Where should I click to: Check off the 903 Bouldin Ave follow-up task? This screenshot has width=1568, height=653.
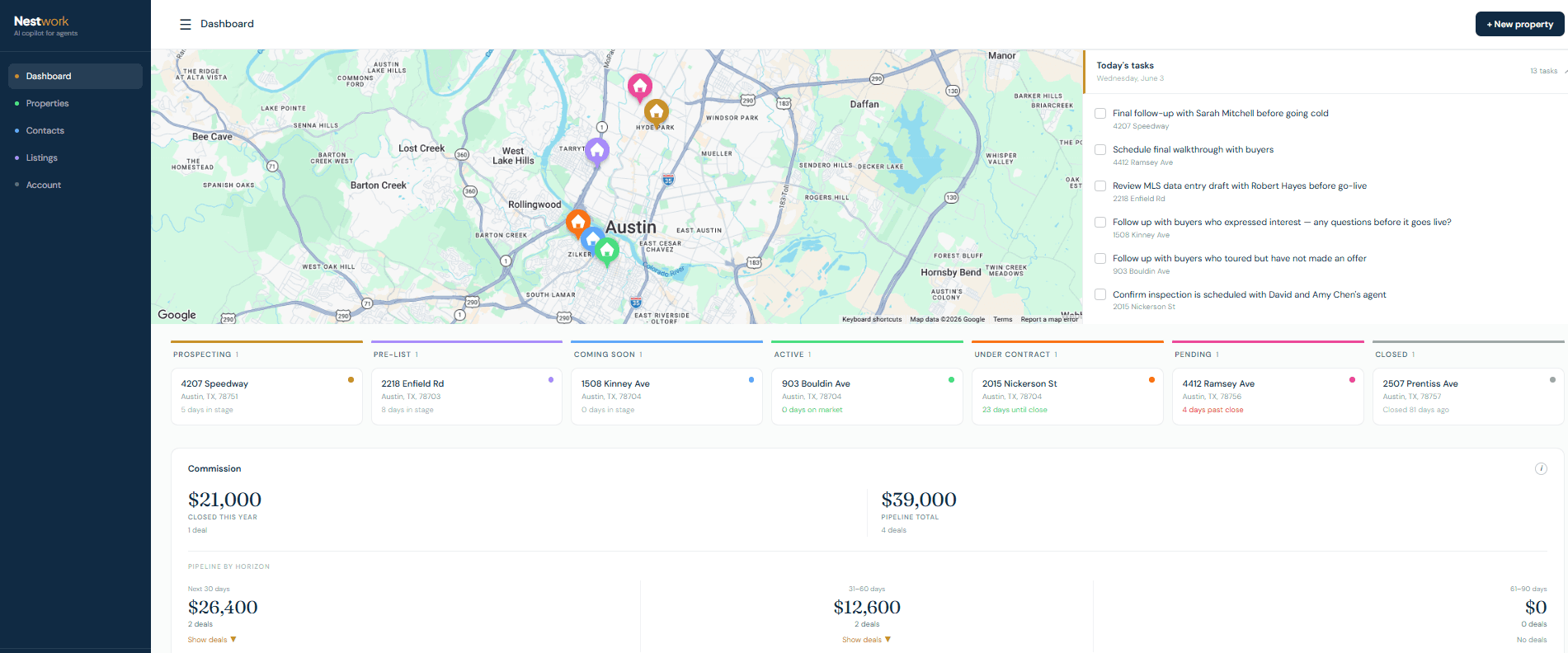pos(1100,259)
